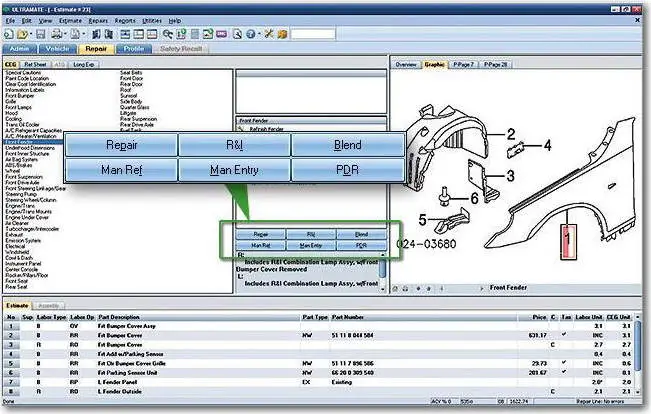Toggle Tax check for part 66 20 0 309 540
Screen dimensions: 651x414
point(564,372)
